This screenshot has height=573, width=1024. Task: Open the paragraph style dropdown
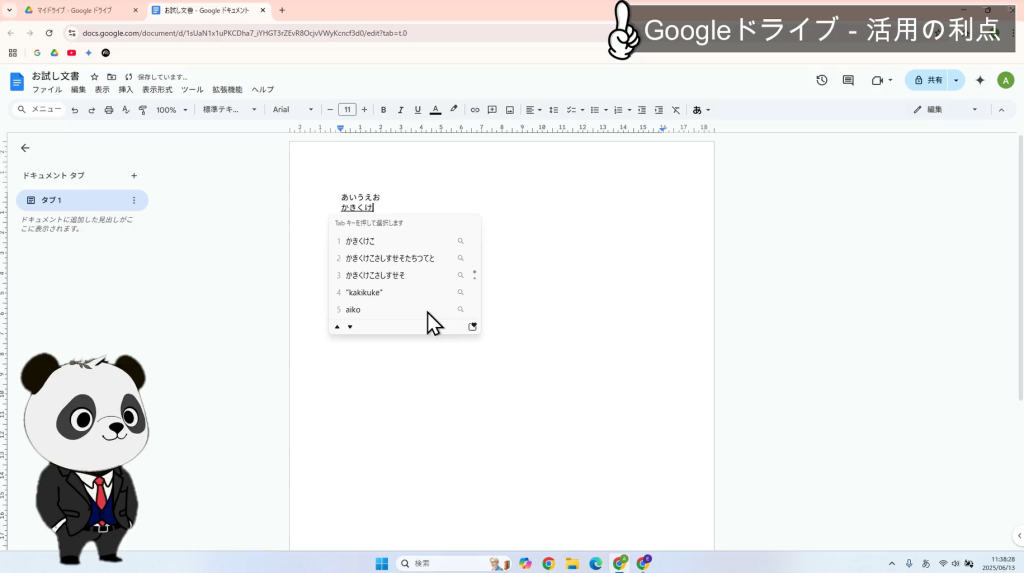[229, 110]
